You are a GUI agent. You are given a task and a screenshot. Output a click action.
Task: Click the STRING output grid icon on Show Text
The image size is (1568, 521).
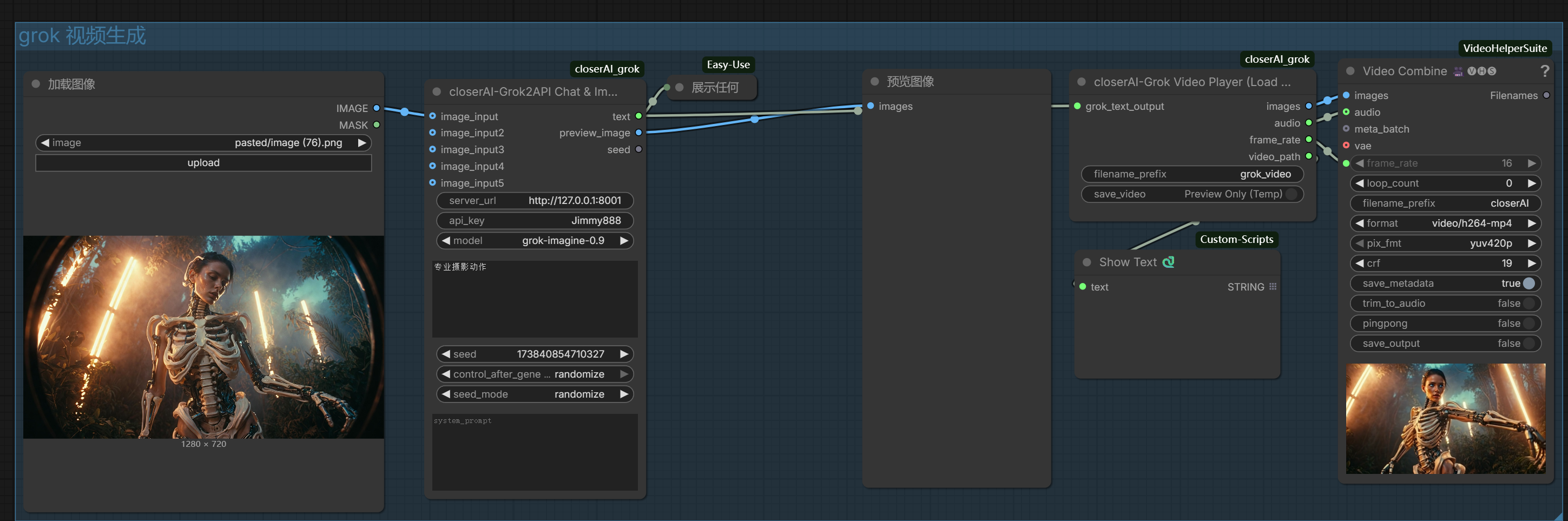(x=1273, y=287)
